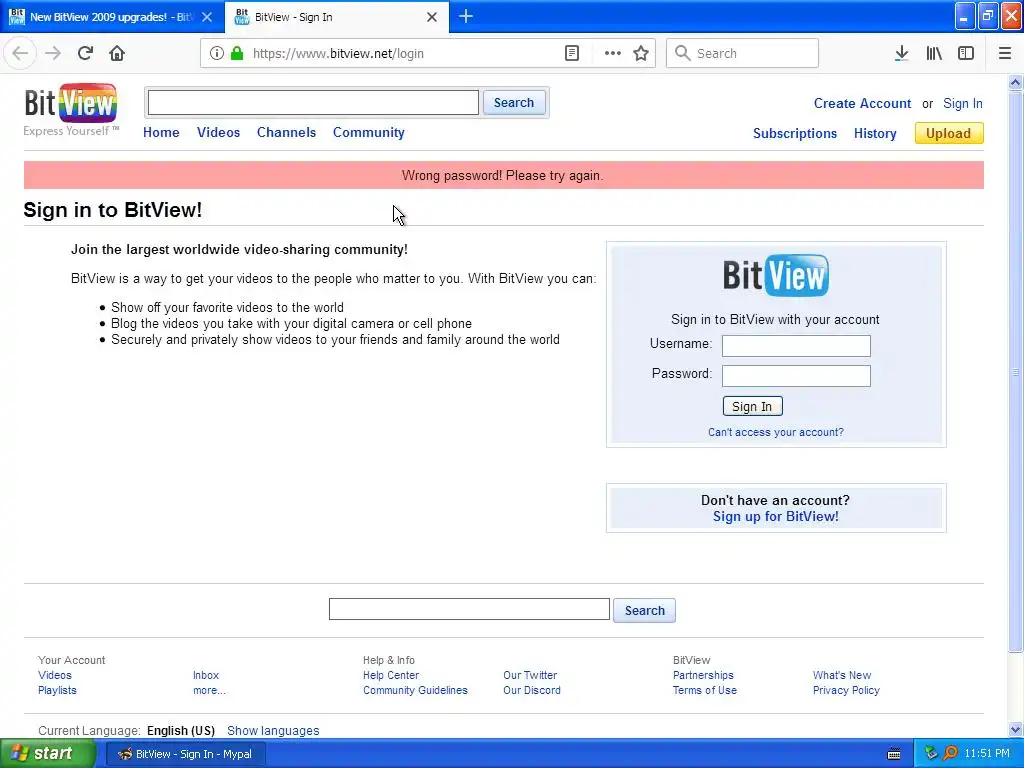The width and height of the screenshot is (1024, 768).
Task: Click the bottom Search button
Action: click(644, 611)
